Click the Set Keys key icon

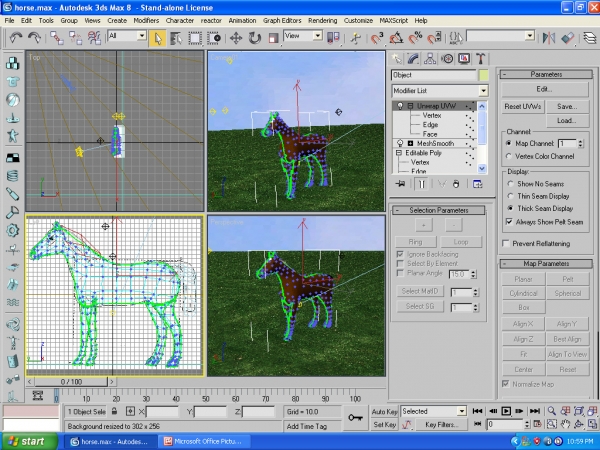tap(355, 417)
